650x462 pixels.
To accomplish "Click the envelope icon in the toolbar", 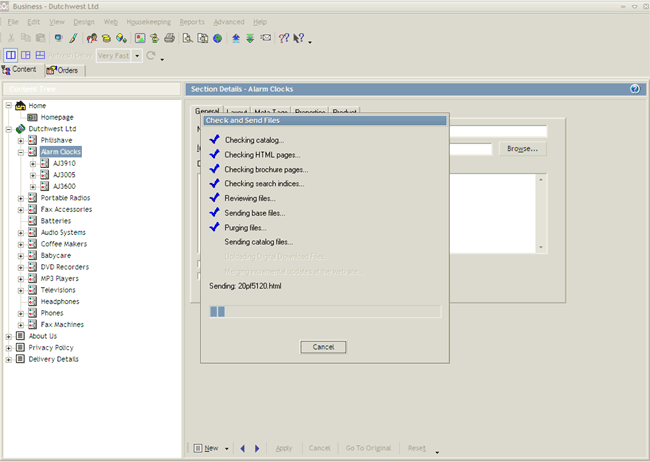I will 265,38.
